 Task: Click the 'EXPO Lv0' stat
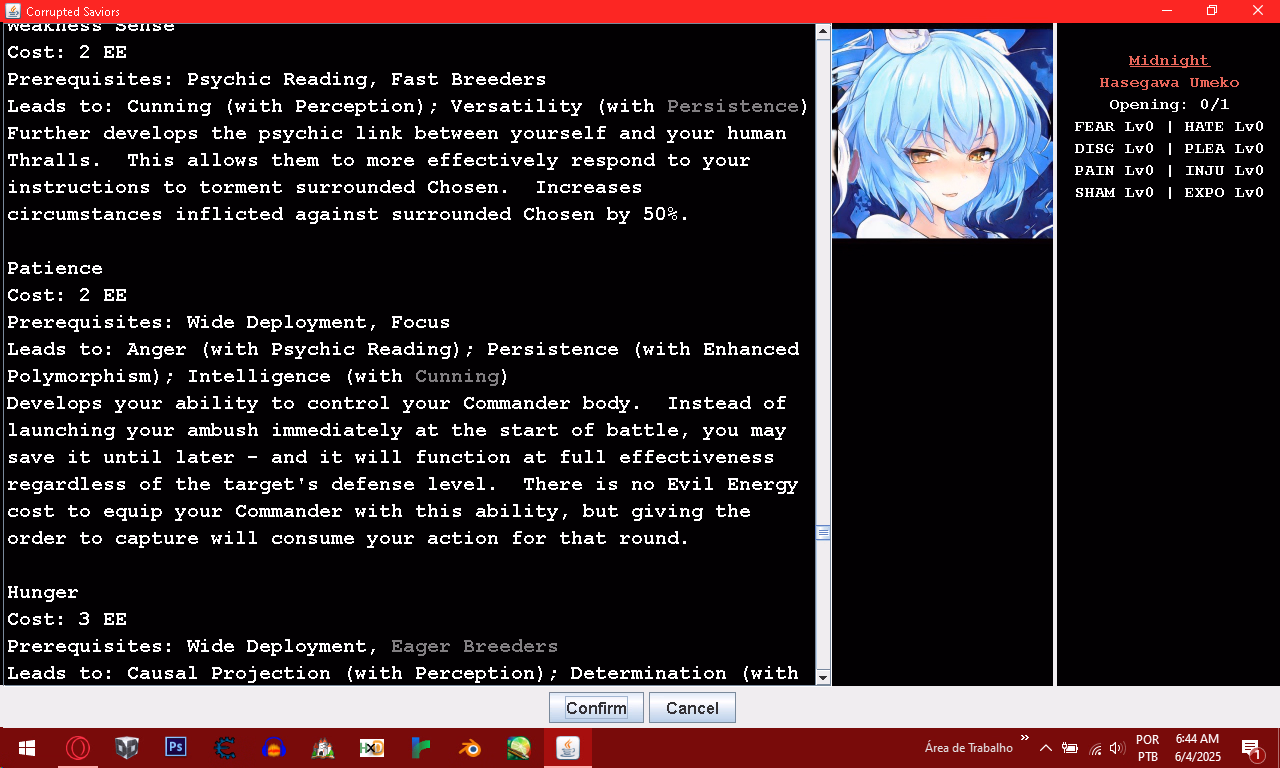tap(1224, 192)
